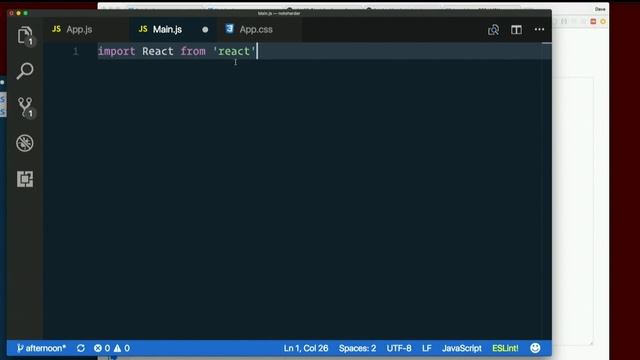The height and width of the screenshot is (360, 640).
Task: Open the Explorer files view
Action: [x=25, y=35]
